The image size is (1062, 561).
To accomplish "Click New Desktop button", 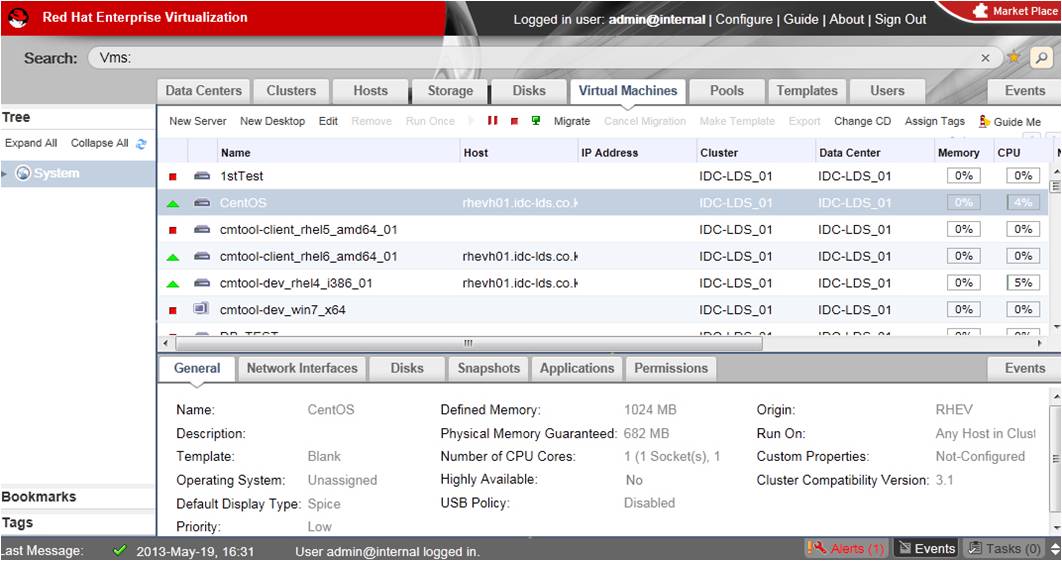I will click(272, 121).
